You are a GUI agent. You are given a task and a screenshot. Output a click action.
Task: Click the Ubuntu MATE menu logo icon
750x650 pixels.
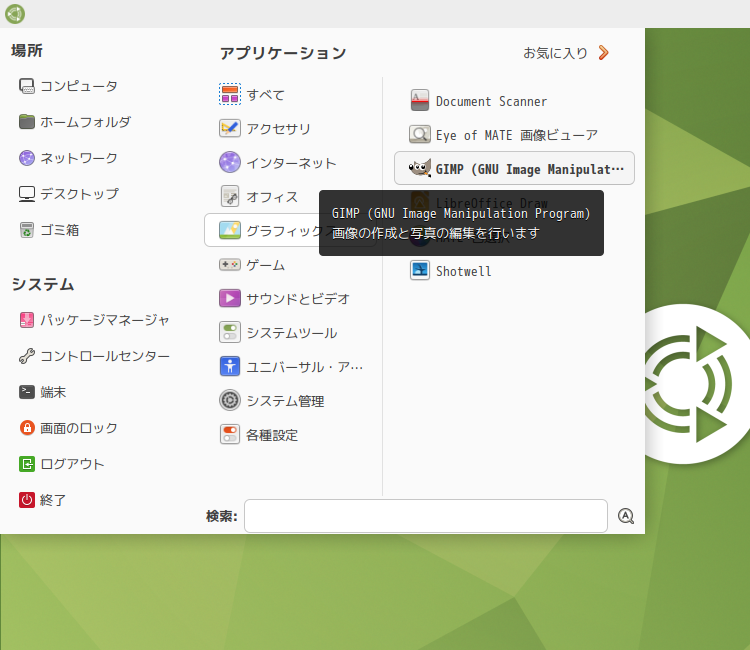pyautogui.click(x=15, y=14)
